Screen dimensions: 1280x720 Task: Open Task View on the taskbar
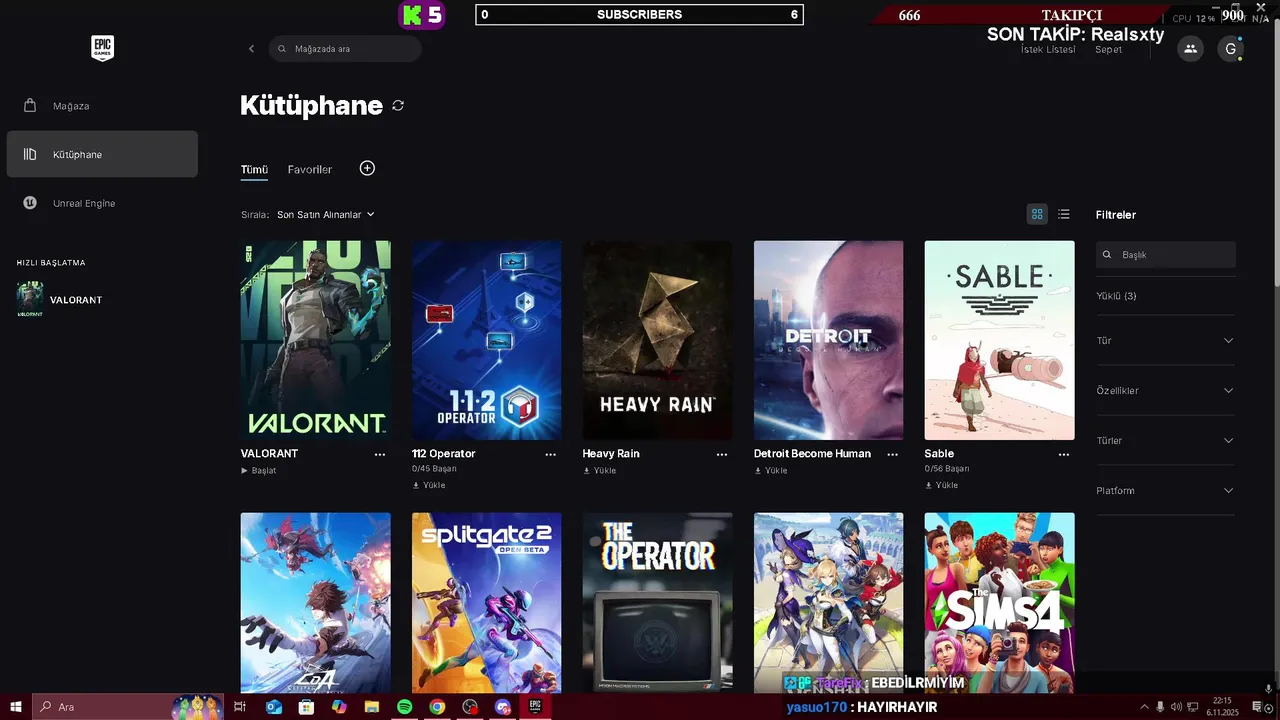pos(240,707)
